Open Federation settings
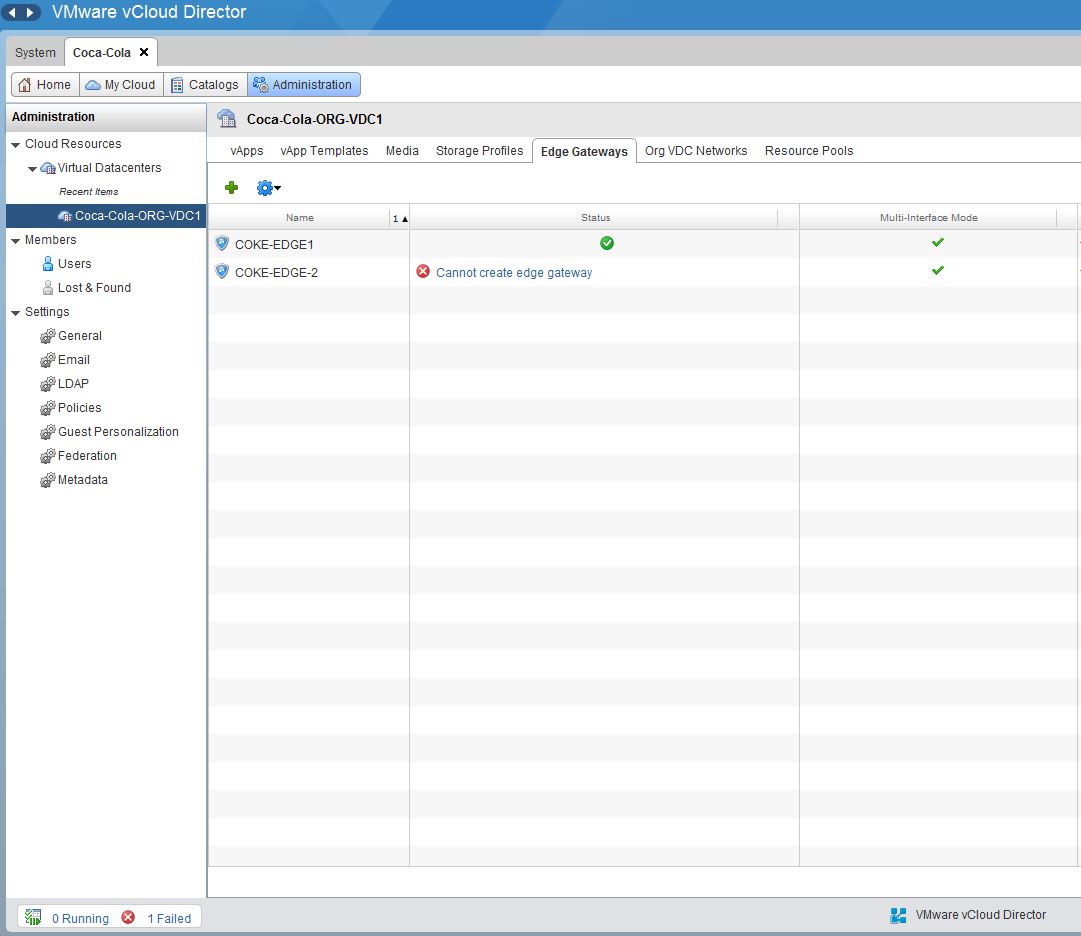This screenshot has width=1081, height=936. point(87,456)
